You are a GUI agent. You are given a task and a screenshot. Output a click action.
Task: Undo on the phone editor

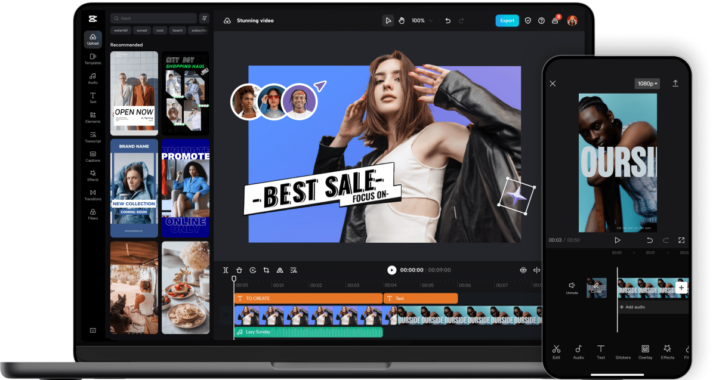point(649,240)
